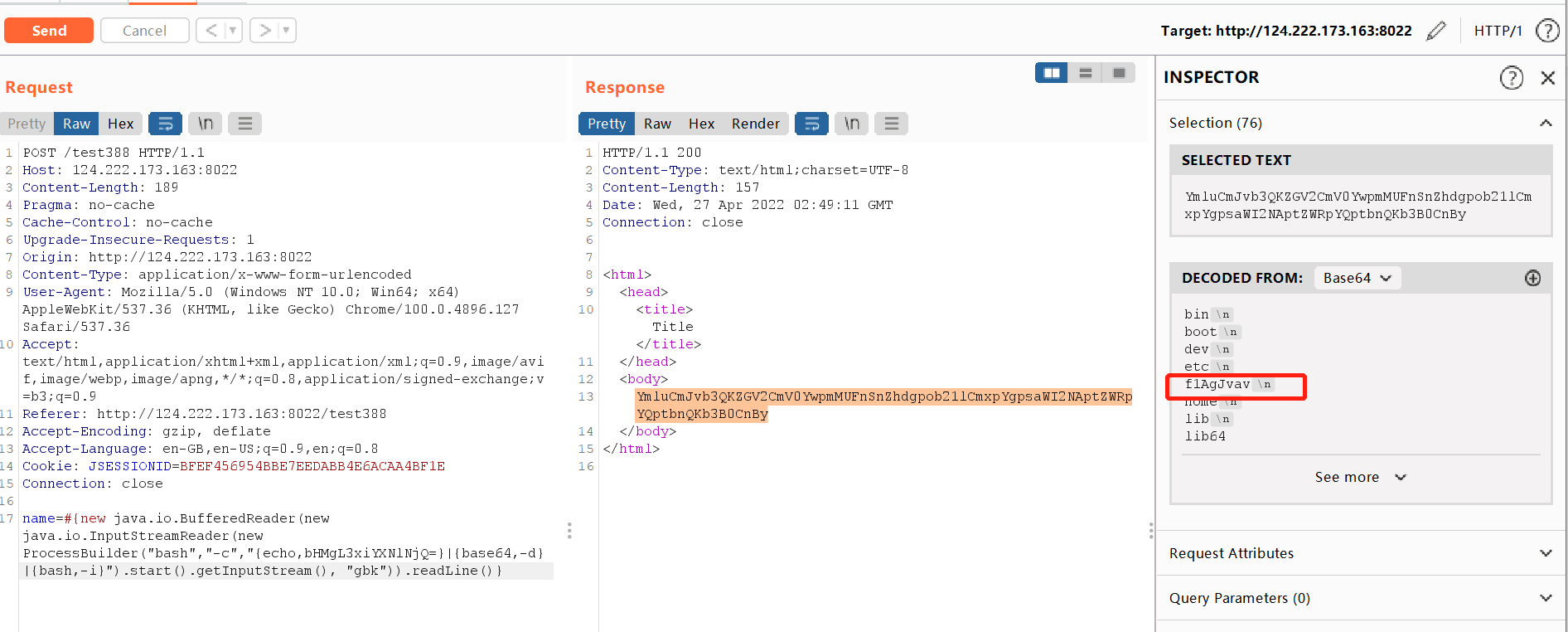Click the 'Content-Length: 157' response header
Viewport: 1568px width, 632px height.
(681, 187)
